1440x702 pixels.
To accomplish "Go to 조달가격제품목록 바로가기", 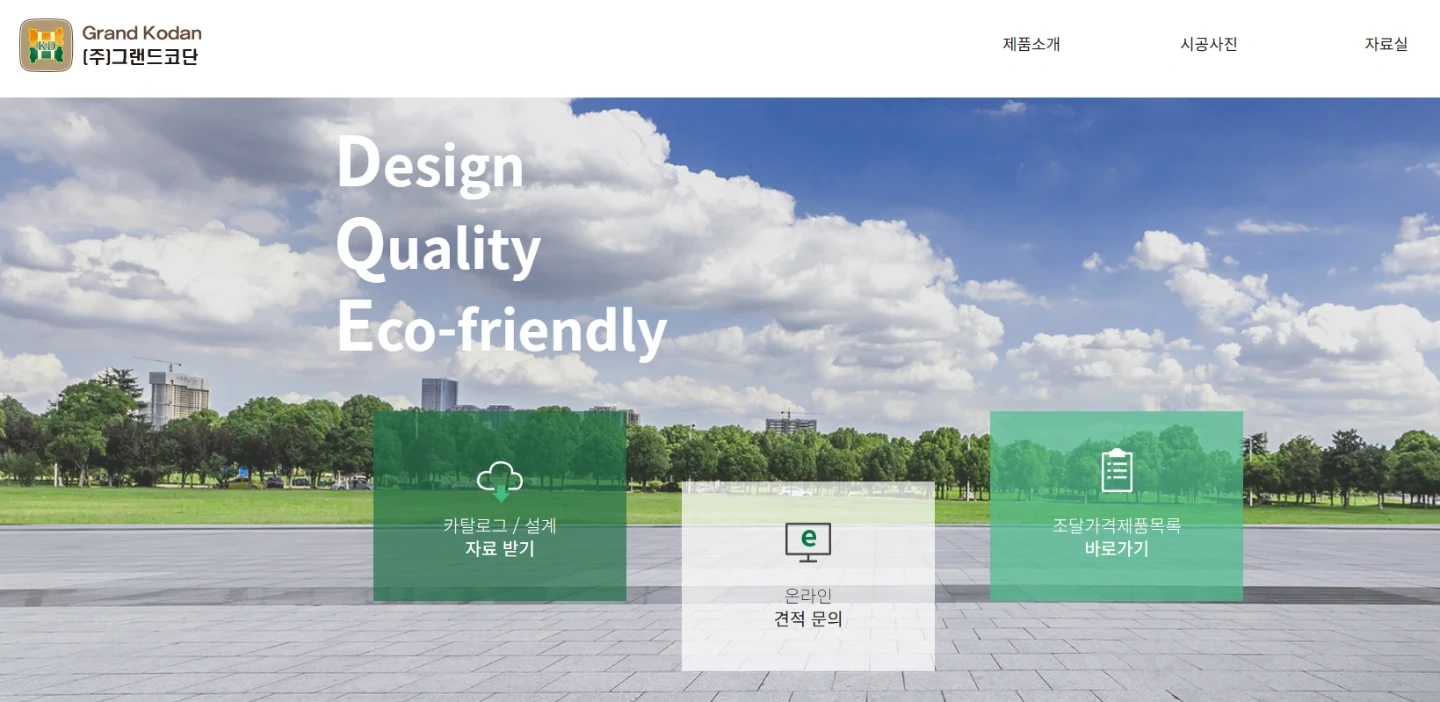I will [1117, 506].
